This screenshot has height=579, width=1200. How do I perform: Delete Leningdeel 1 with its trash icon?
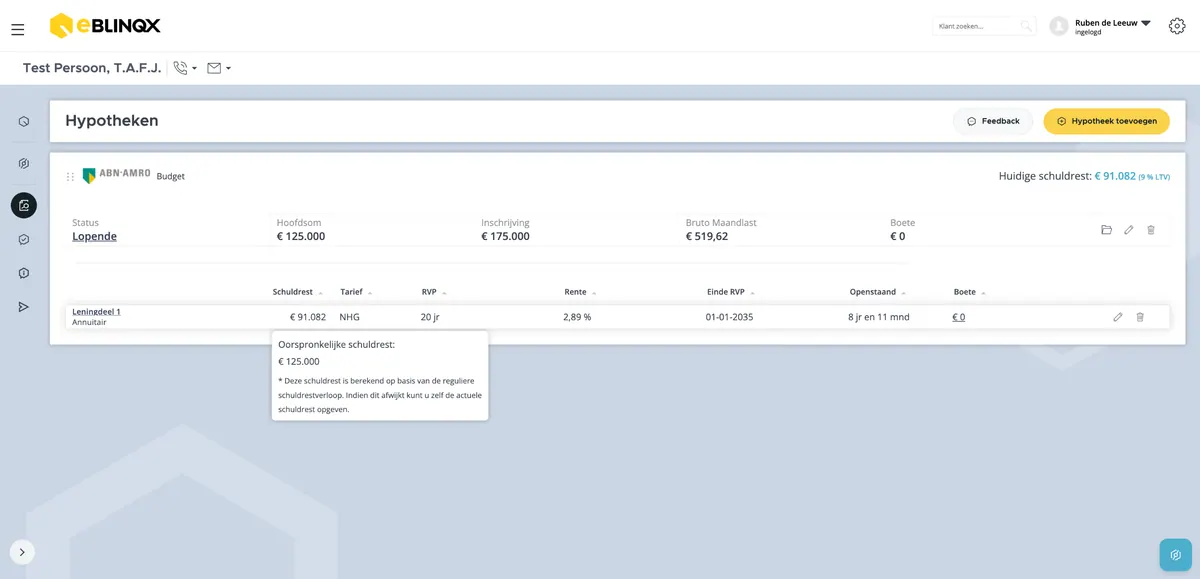click(1140, 317)
